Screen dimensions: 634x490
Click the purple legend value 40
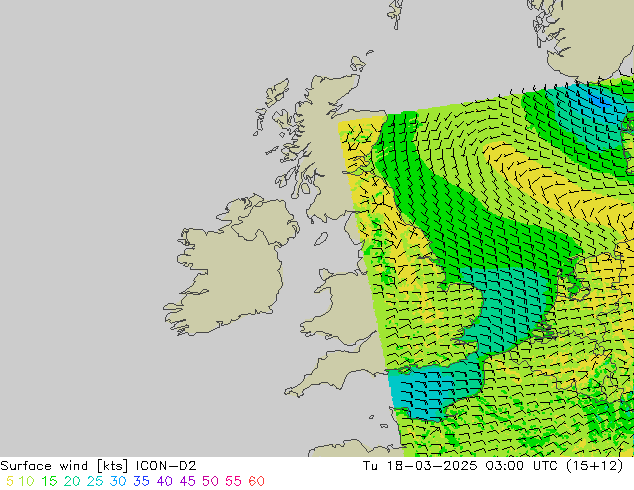coord(164,481)
